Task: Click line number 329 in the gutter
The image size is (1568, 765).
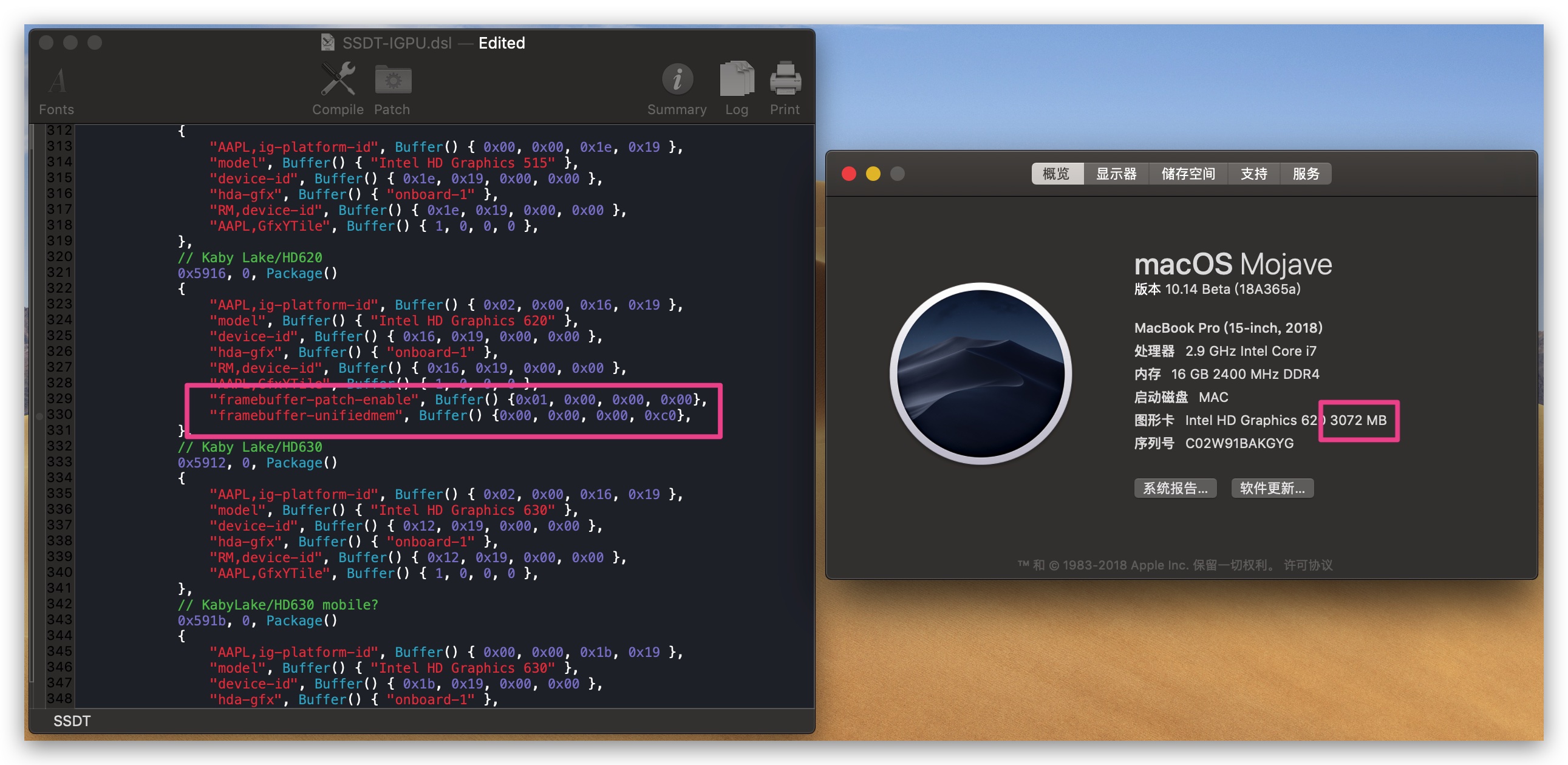Action: [x=60, y=399]
